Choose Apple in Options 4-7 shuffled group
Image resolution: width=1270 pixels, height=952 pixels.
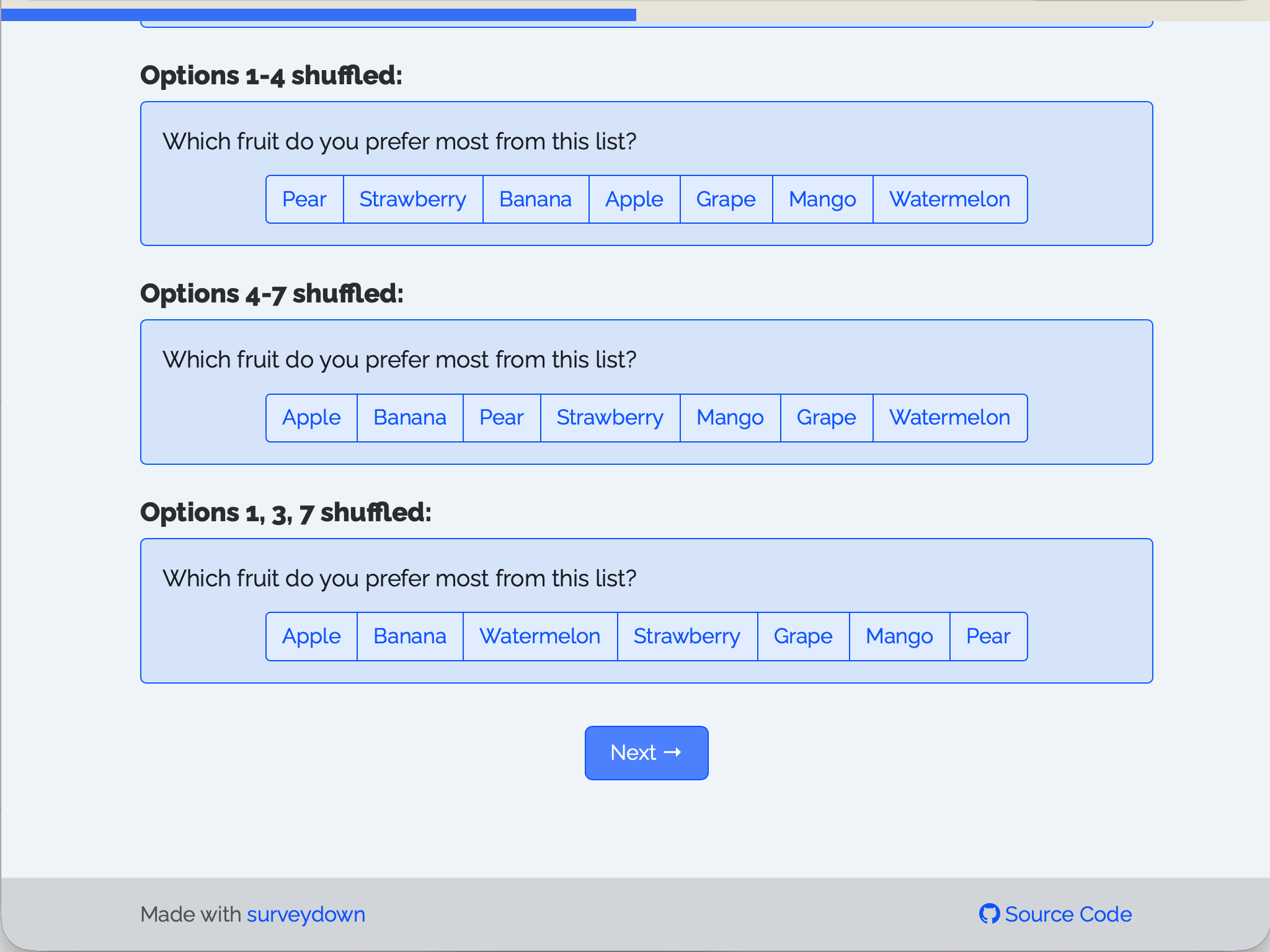311,418
